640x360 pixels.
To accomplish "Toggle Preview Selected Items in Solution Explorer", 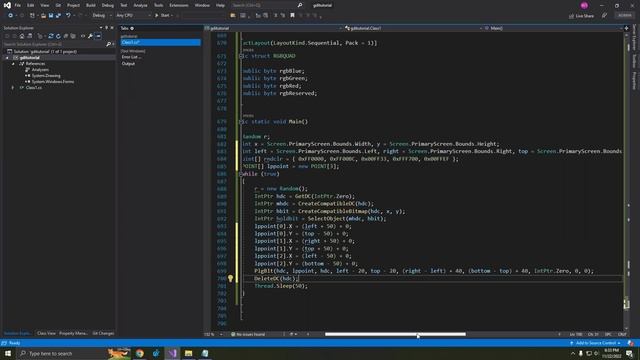I will click(x=98, y=36).
